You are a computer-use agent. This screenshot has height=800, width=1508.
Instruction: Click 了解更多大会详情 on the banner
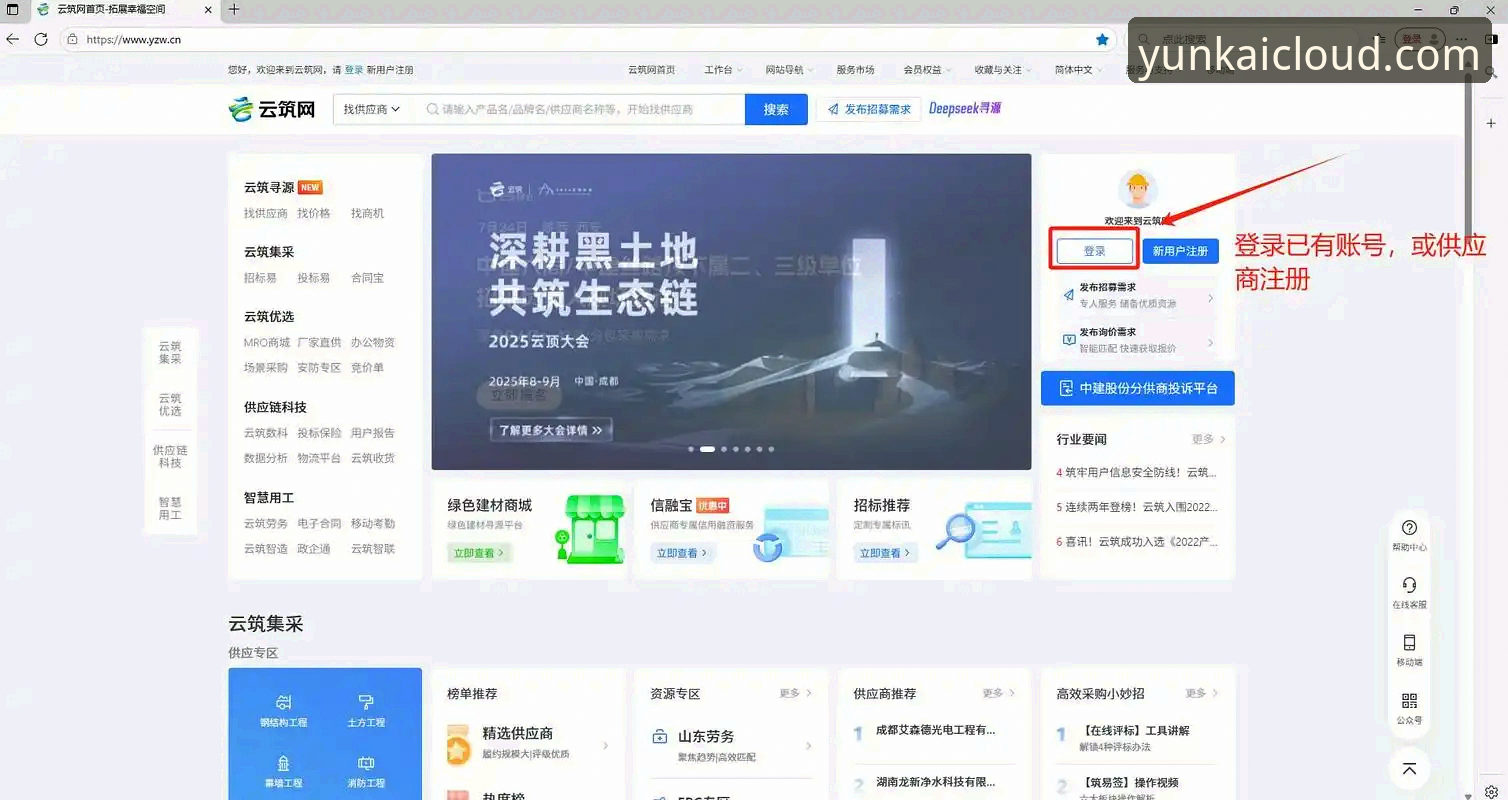[x=552, y=430]
